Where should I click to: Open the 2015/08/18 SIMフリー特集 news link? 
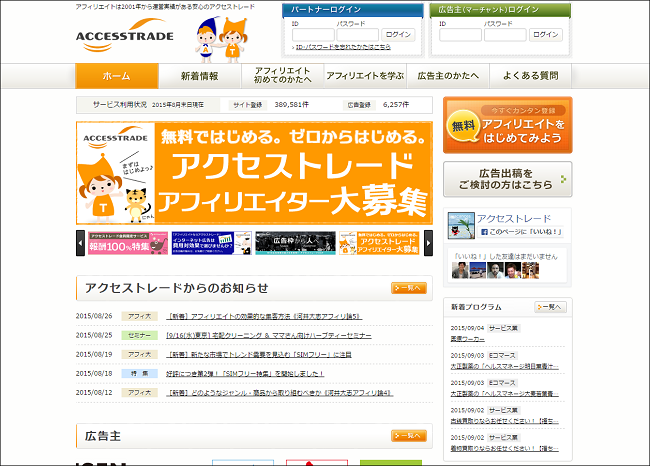point(245,374)
